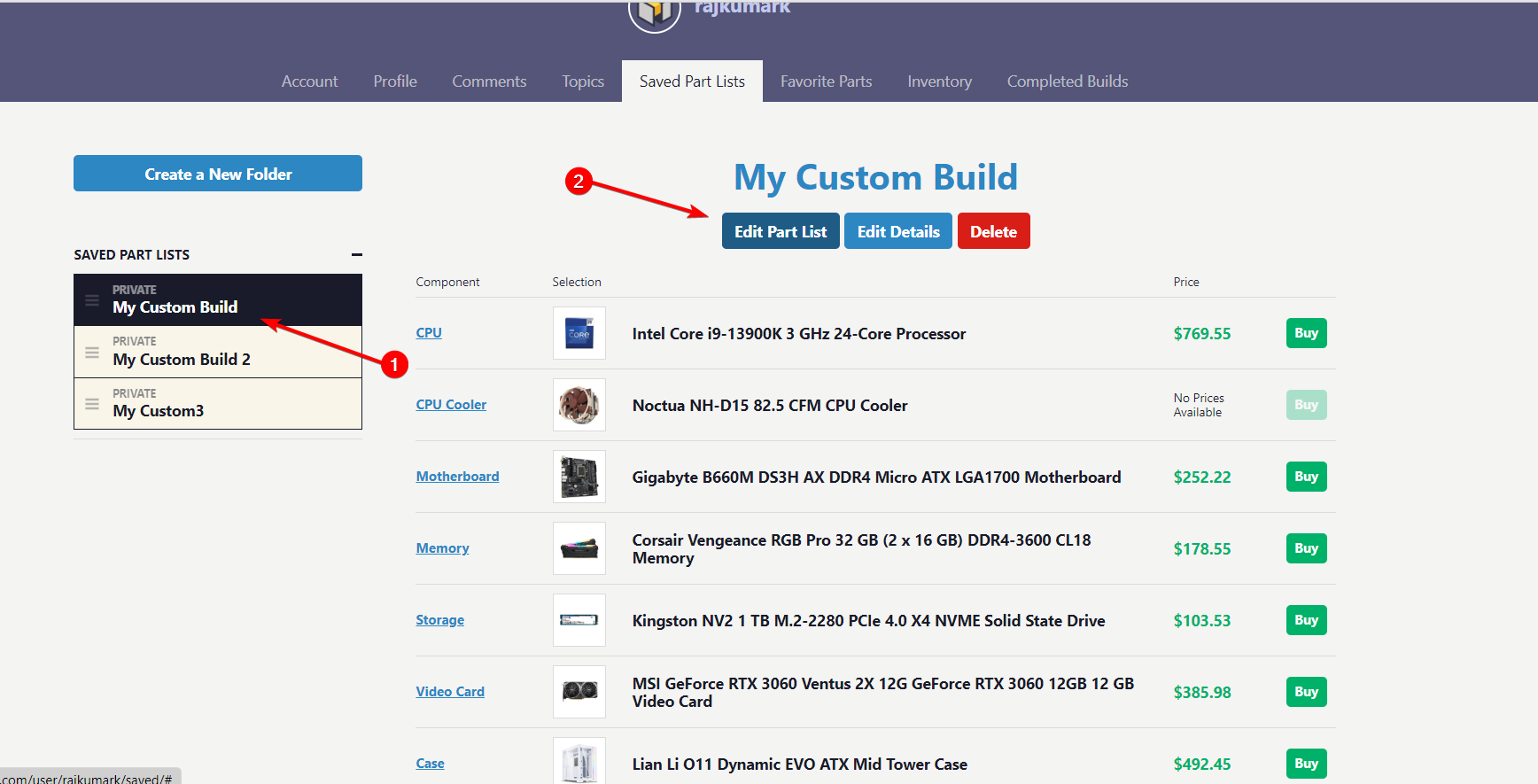Buy the Intel Core i9-13900K processor
Image resolution: width=1538 pixels, height=784 pixels.
pyautogui.click(x=1307, y=333)
